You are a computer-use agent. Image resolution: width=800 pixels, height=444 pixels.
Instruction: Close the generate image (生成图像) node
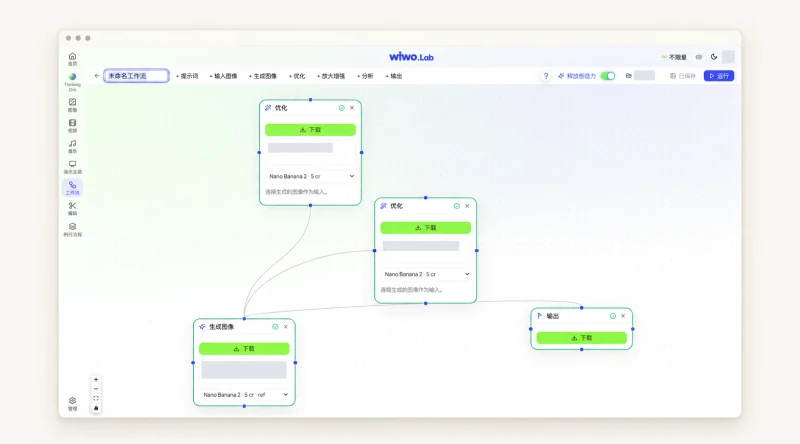(286, 327)
